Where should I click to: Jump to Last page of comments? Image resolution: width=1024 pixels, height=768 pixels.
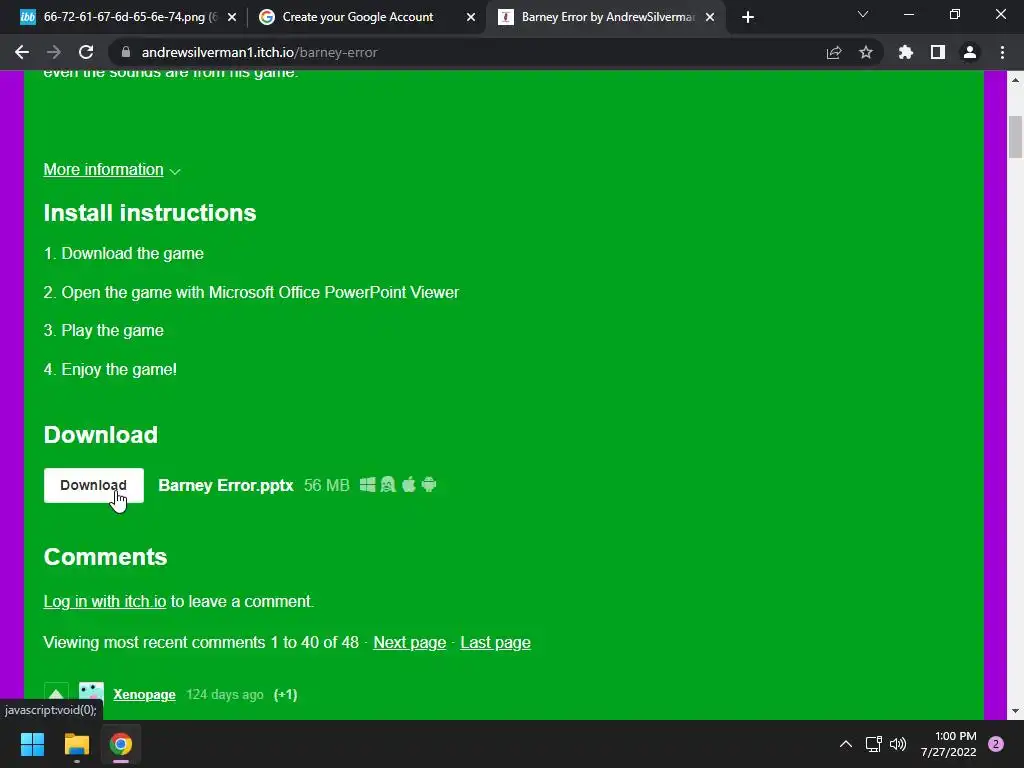click(495, 643)
